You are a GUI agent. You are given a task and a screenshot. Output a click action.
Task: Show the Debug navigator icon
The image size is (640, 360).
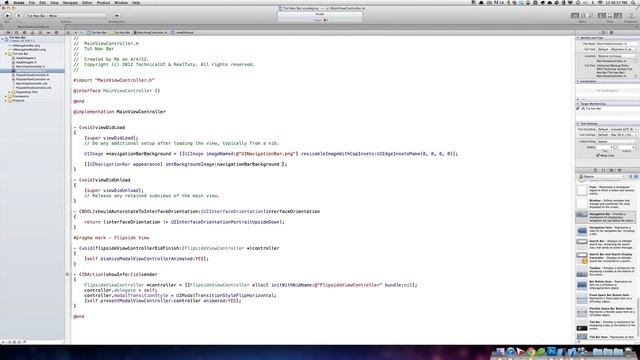pyautogui.click(x=40, y=33)
